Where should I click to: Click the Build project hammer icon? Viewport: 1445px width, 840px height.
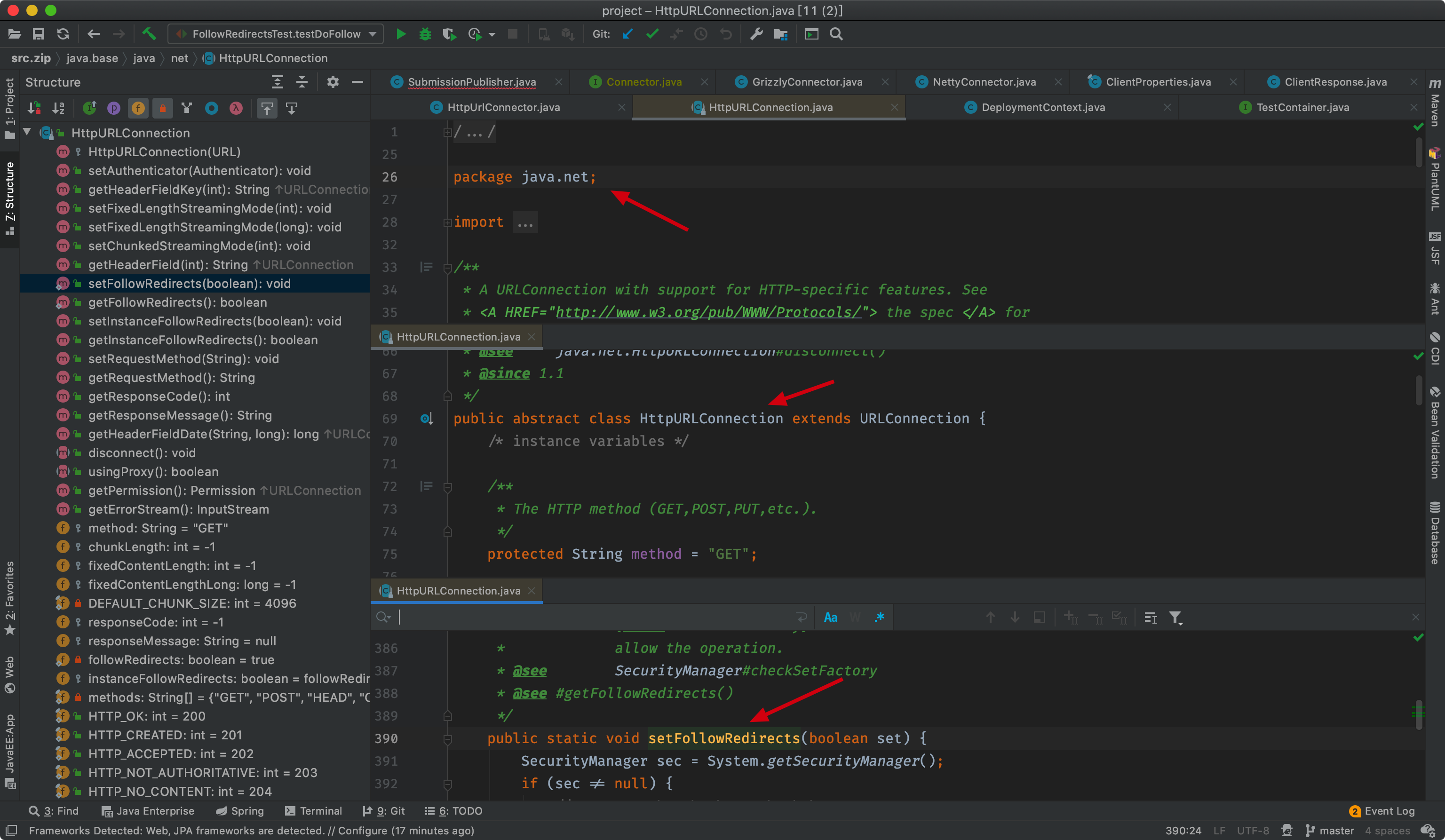149,34
